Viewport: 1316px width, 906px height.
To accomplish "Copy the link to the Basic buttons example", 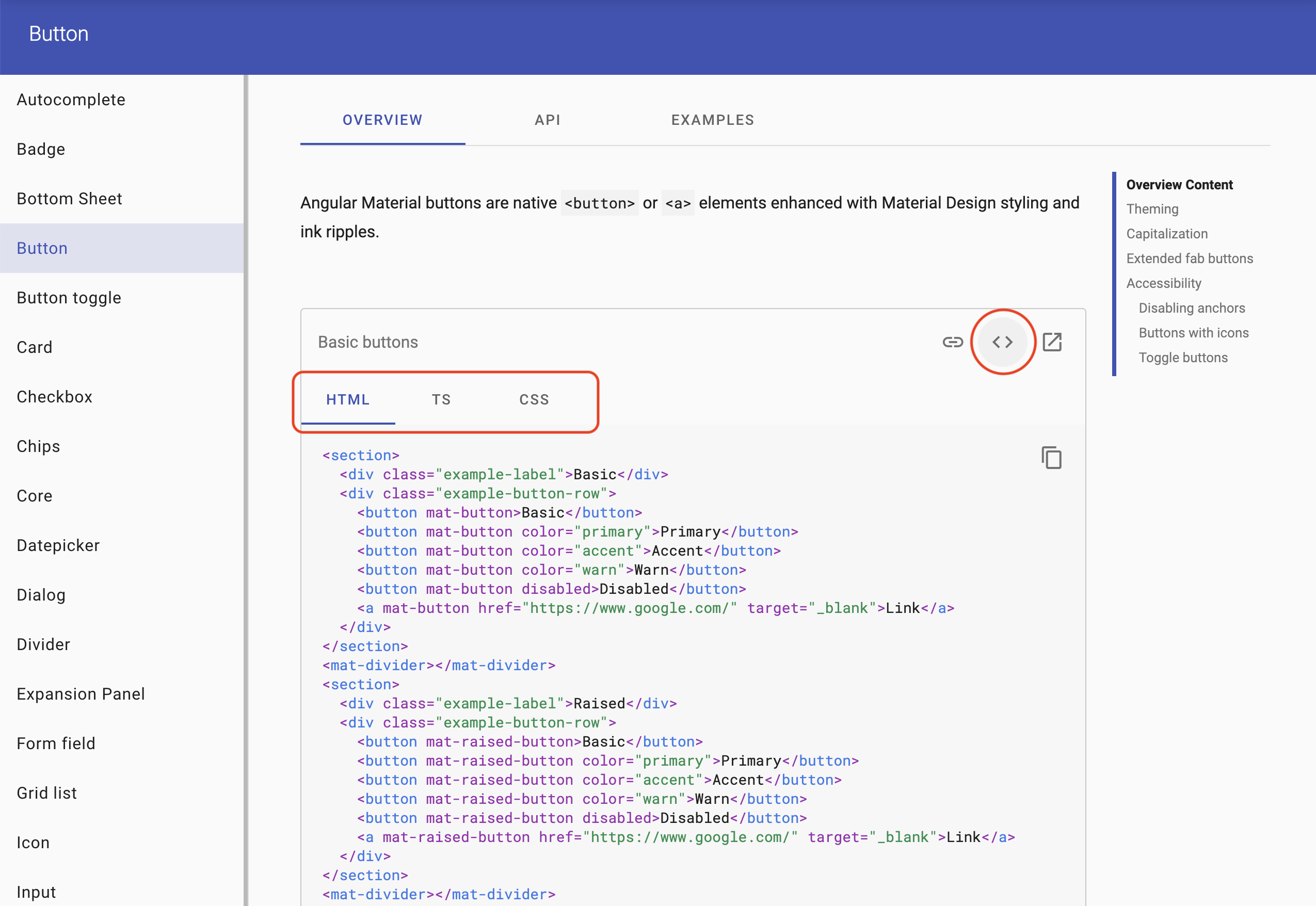I will (x=953, y=342).
